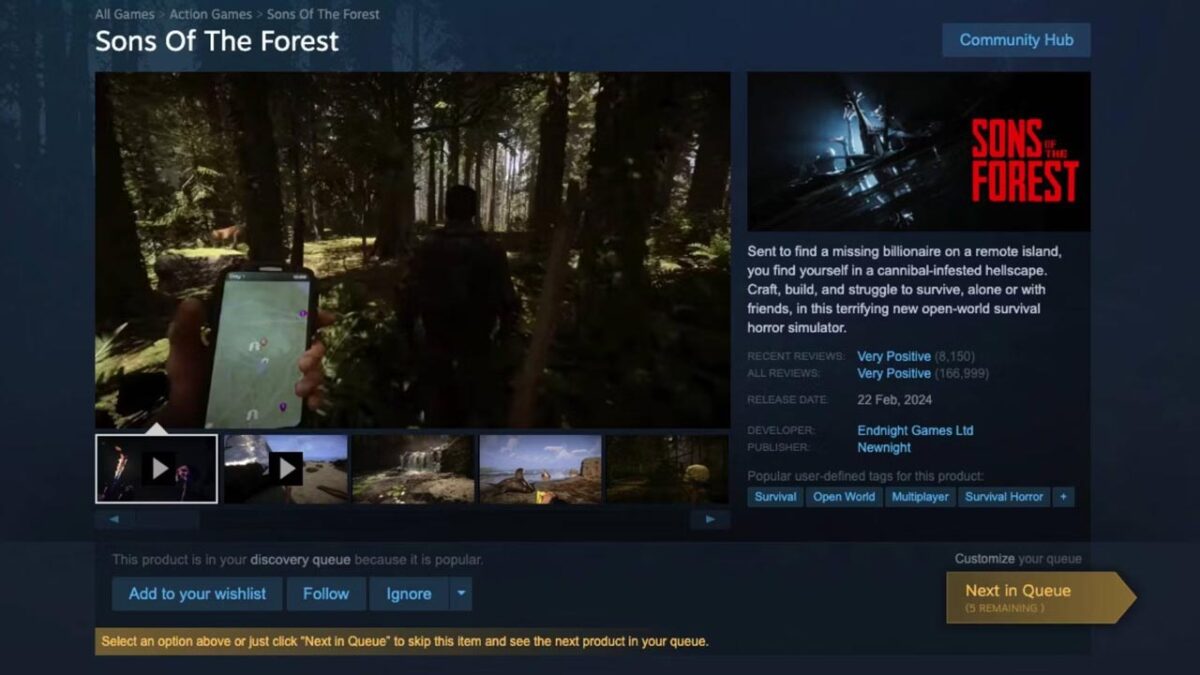
Task: Click the Multiplayer tag
Action: point(920,497)
